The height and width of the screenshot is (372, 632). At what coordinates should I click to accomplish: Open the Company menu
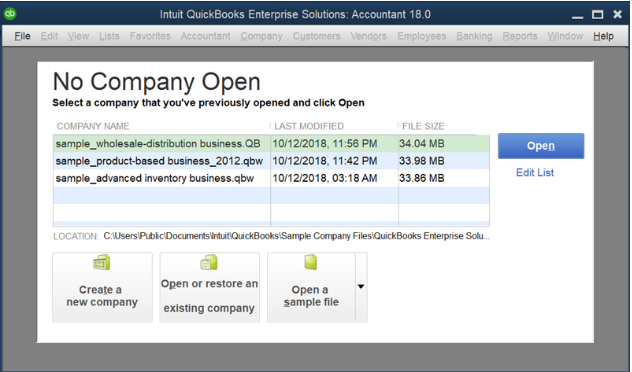coord(262,36)
